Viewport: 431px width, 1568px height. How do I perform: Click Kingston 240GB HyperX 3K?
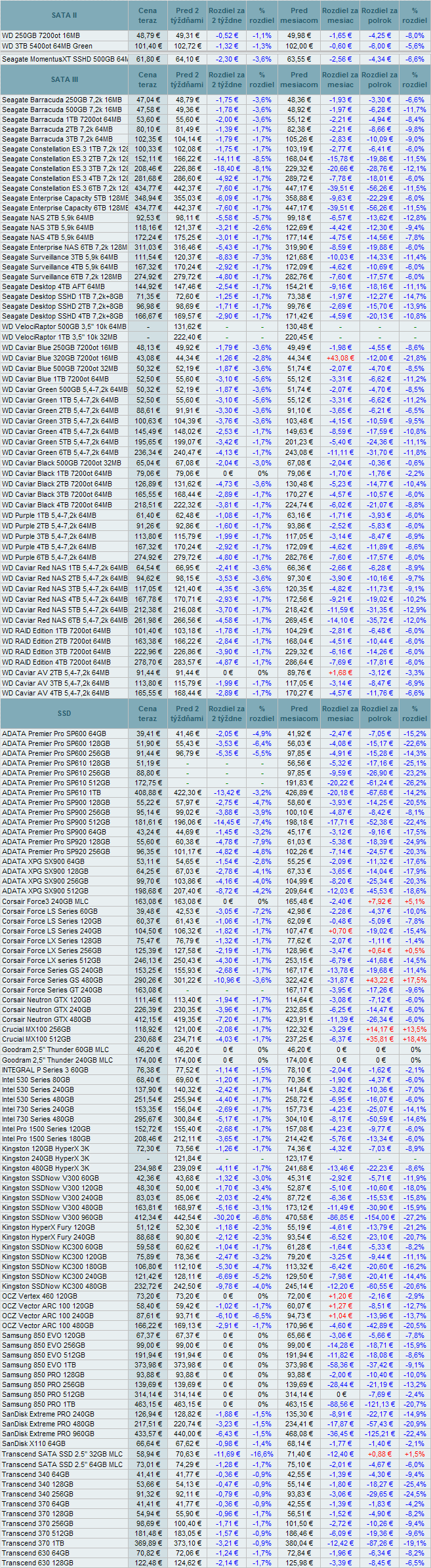coord(45,1158)
